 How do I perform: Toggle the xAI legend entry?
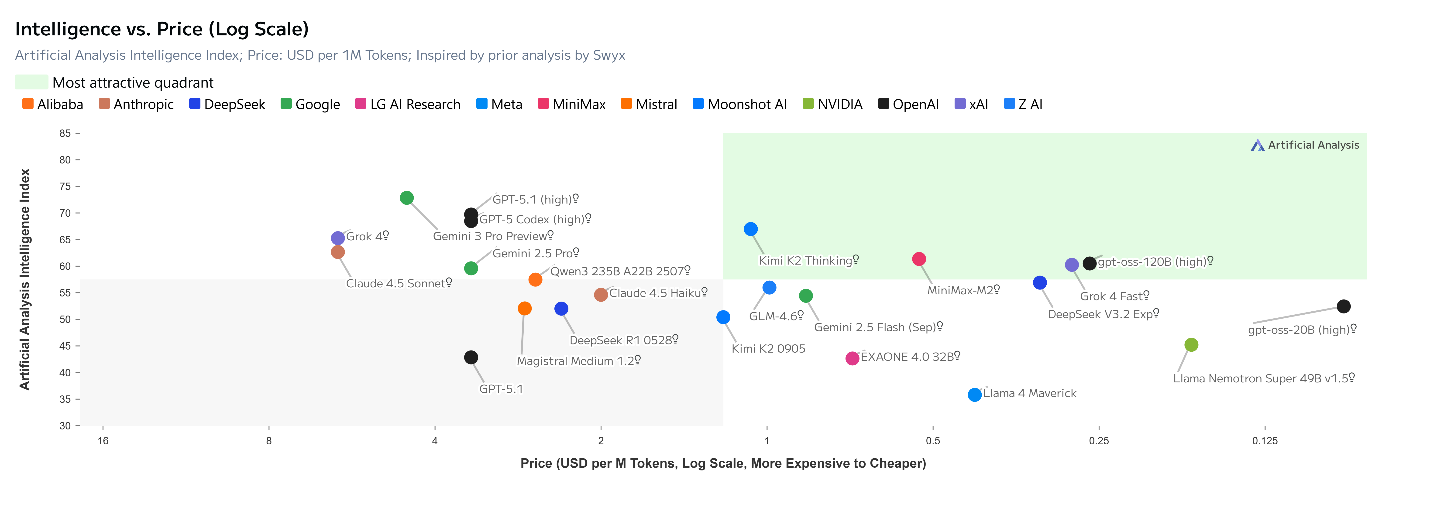point(972,104)
